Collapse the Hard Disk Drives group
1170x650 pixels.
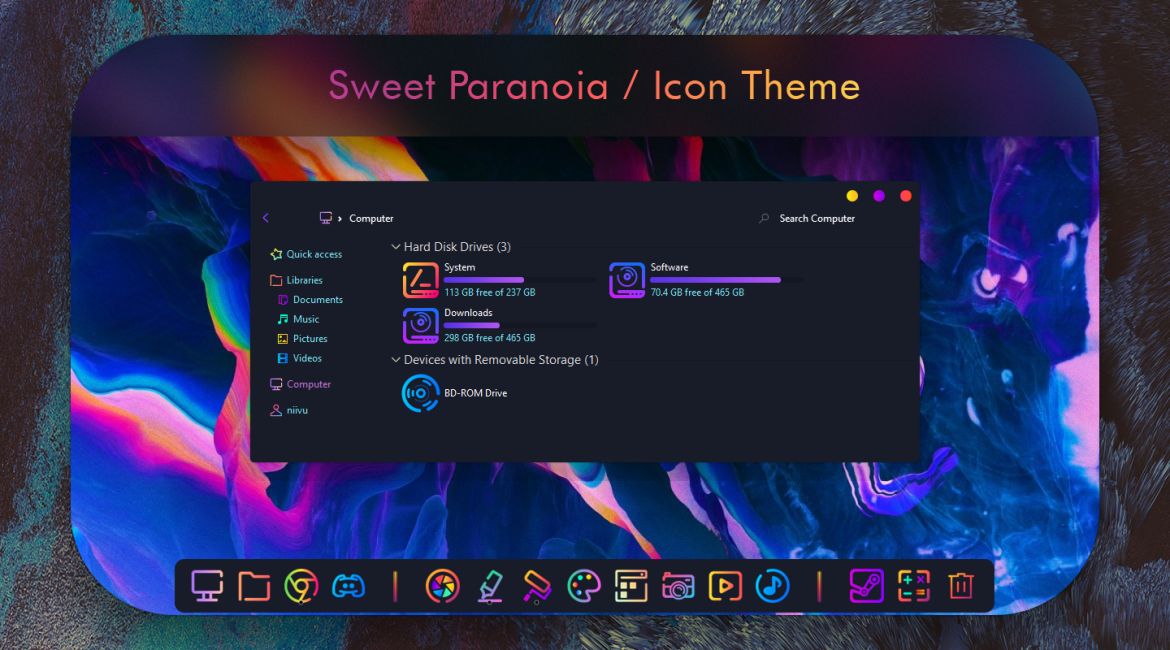tap(396, 247)
